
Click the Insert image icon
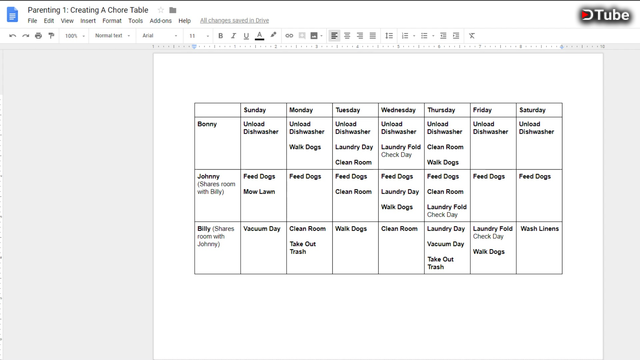tap(314, 36)
